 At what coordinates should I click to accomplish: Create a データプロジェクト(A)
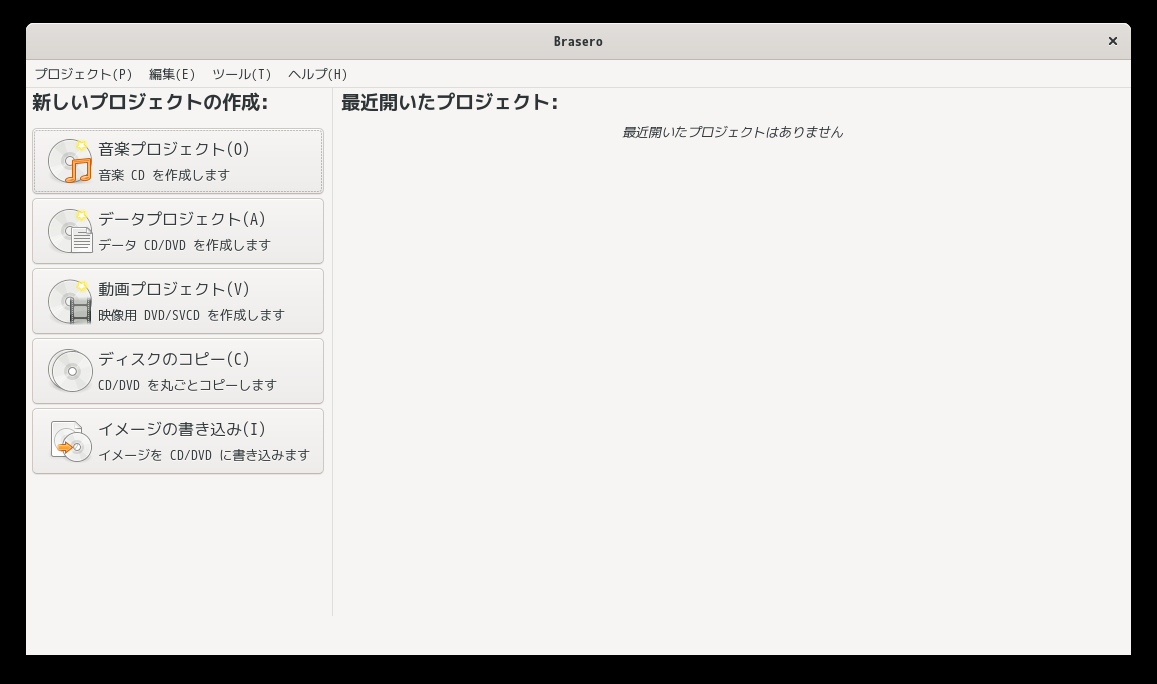178,231
